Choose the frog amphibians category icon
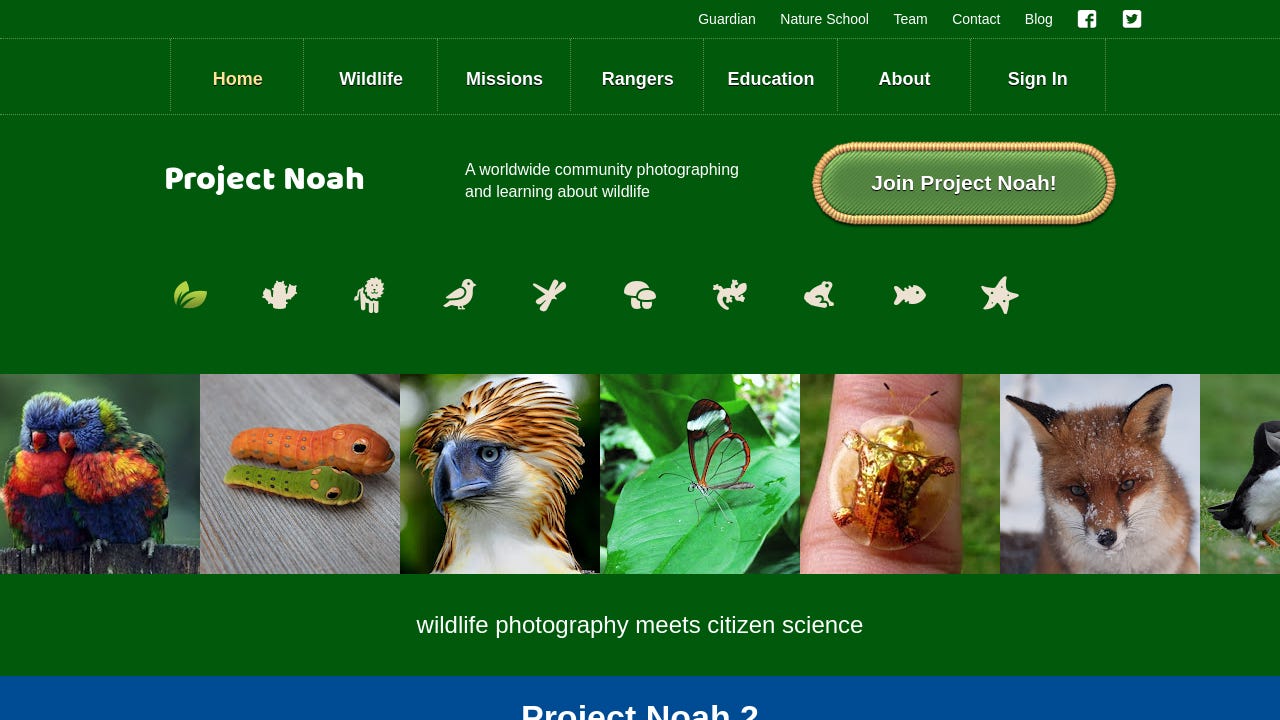Viewport: 1280px width, 720px height. (819, 295)
